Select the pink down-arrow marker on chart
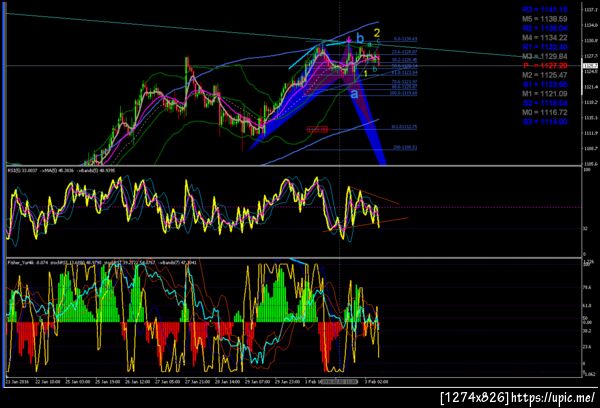The height and width of the screenshot is (408, 600). [x=349, y=39]
